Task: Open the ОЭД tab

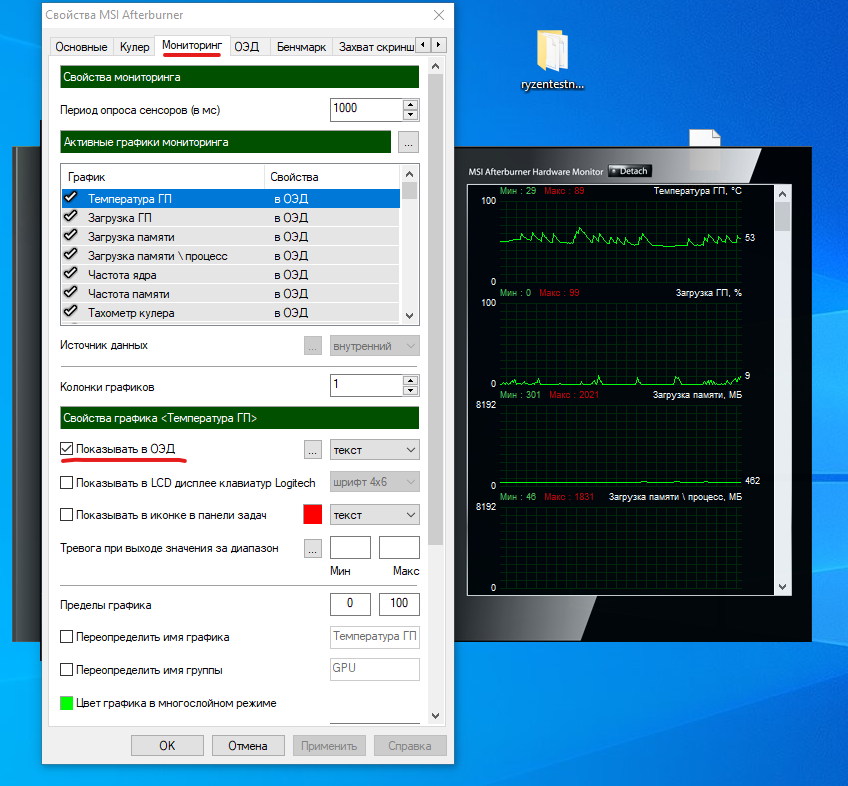Action: tap(247, 47)
